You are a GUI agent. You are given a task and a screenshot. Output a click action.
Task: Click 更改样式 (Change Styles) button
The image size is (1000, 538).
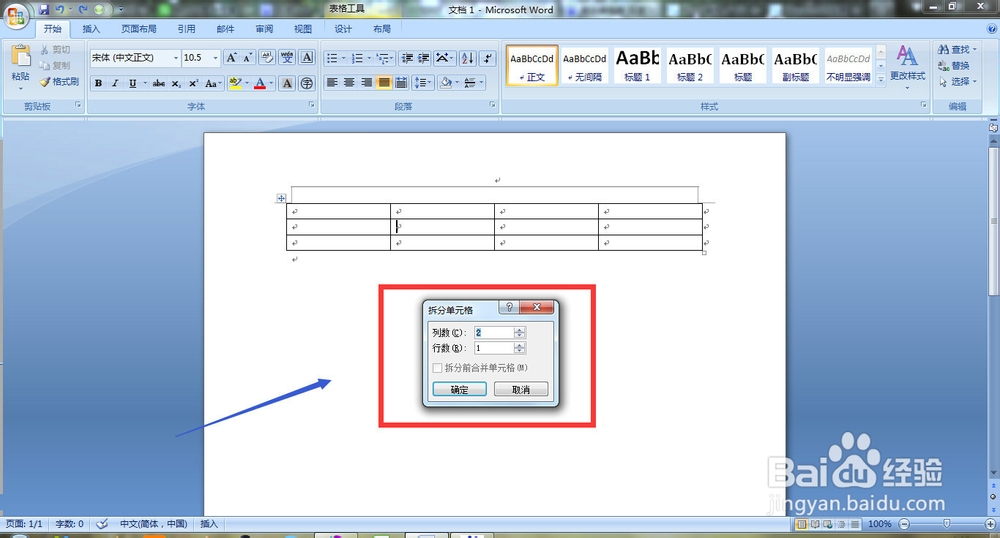pyautogui.click(x=908, y=66)
